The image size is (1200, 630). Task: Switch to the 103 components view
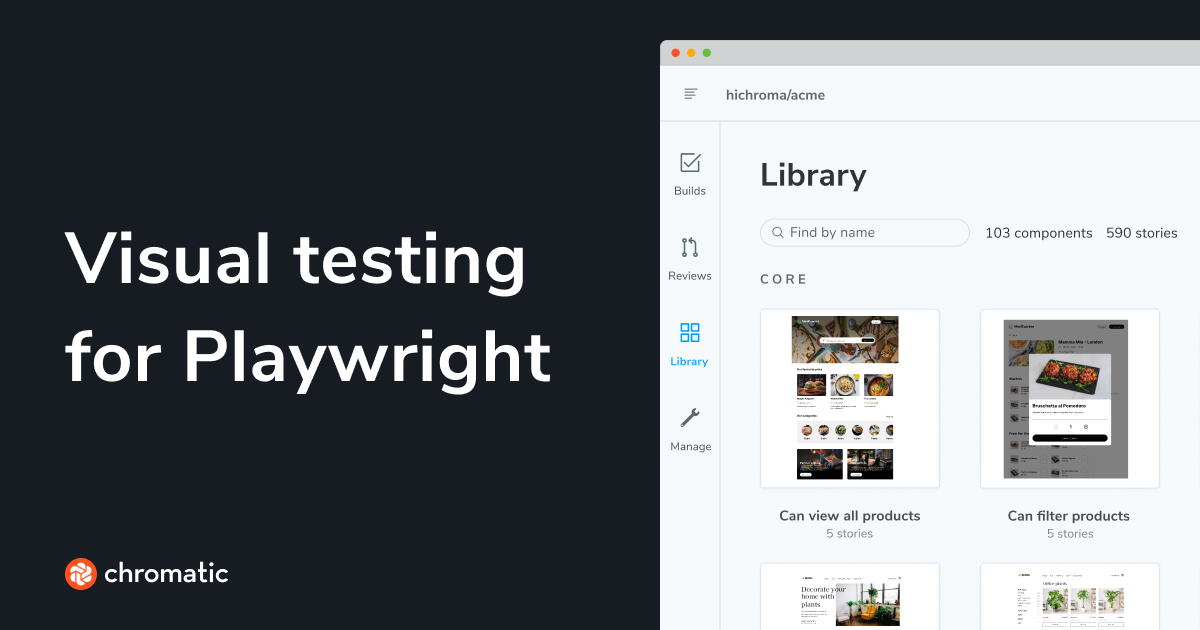[1038, 233]
